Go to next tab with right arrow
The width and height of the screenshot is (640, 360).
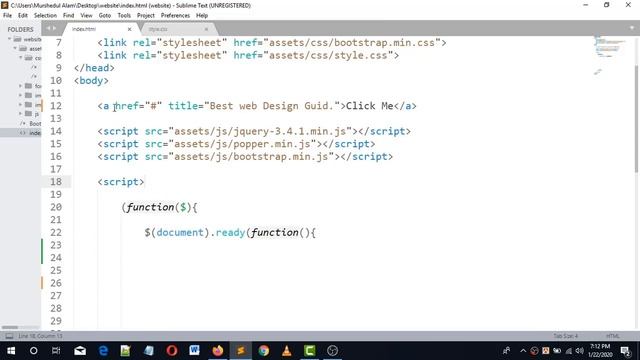coord(54,28)
